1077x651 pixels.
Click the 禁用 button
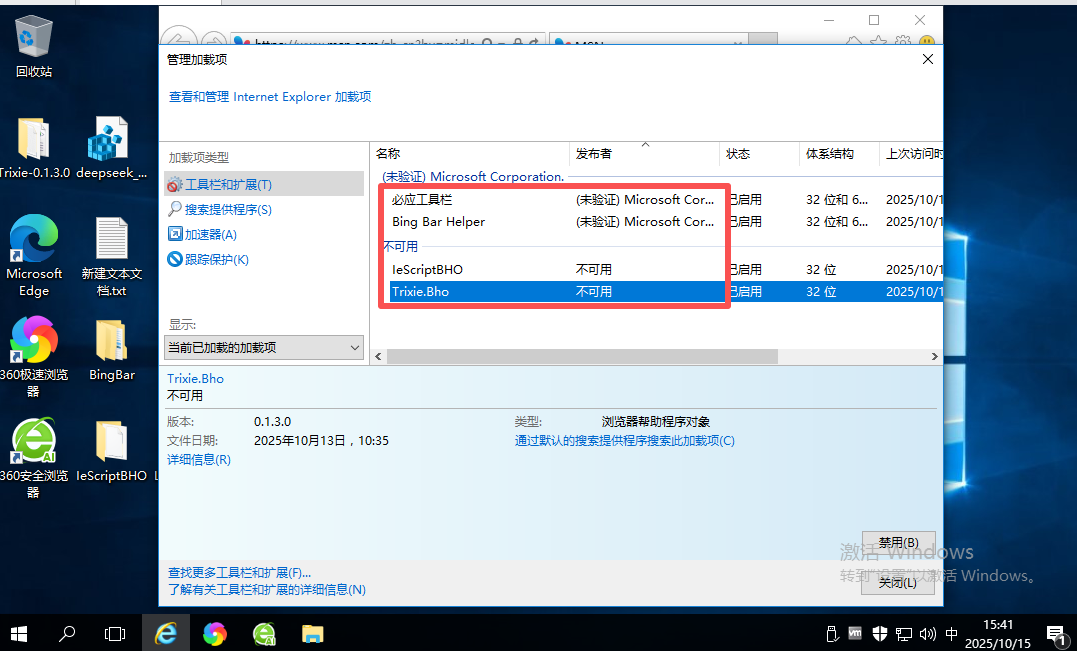897,542
